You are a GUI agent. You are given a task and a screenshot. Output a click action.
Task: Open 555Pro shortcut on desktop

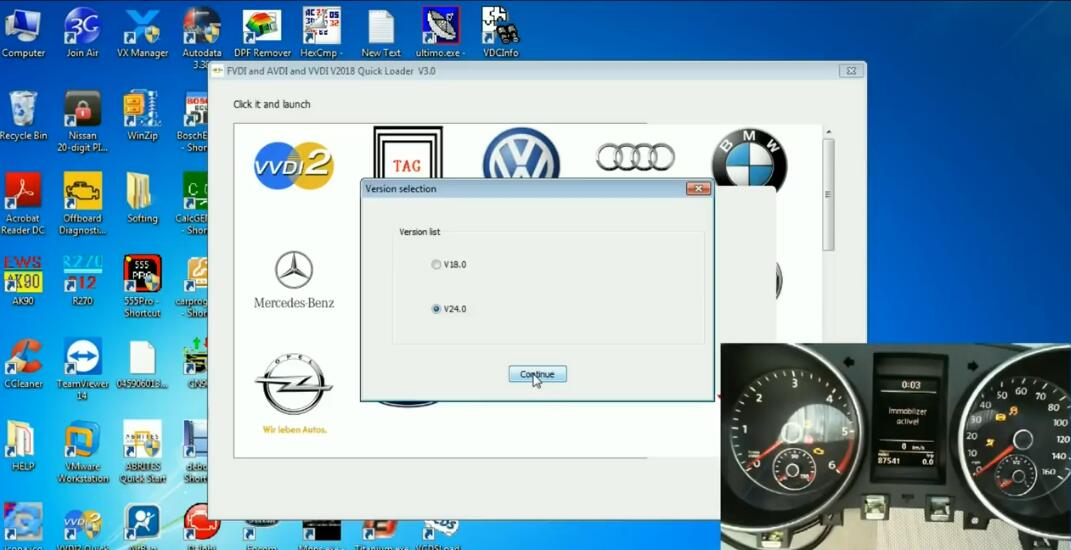142,286
